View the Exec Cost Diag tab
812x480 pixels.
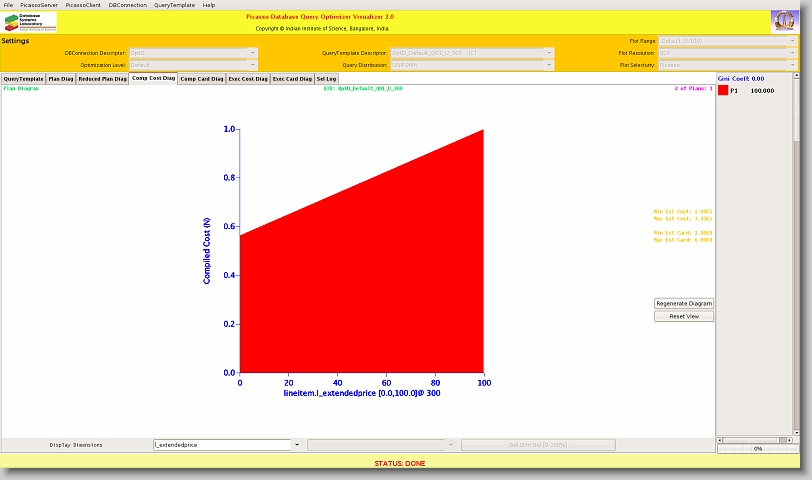coord(248,78)
